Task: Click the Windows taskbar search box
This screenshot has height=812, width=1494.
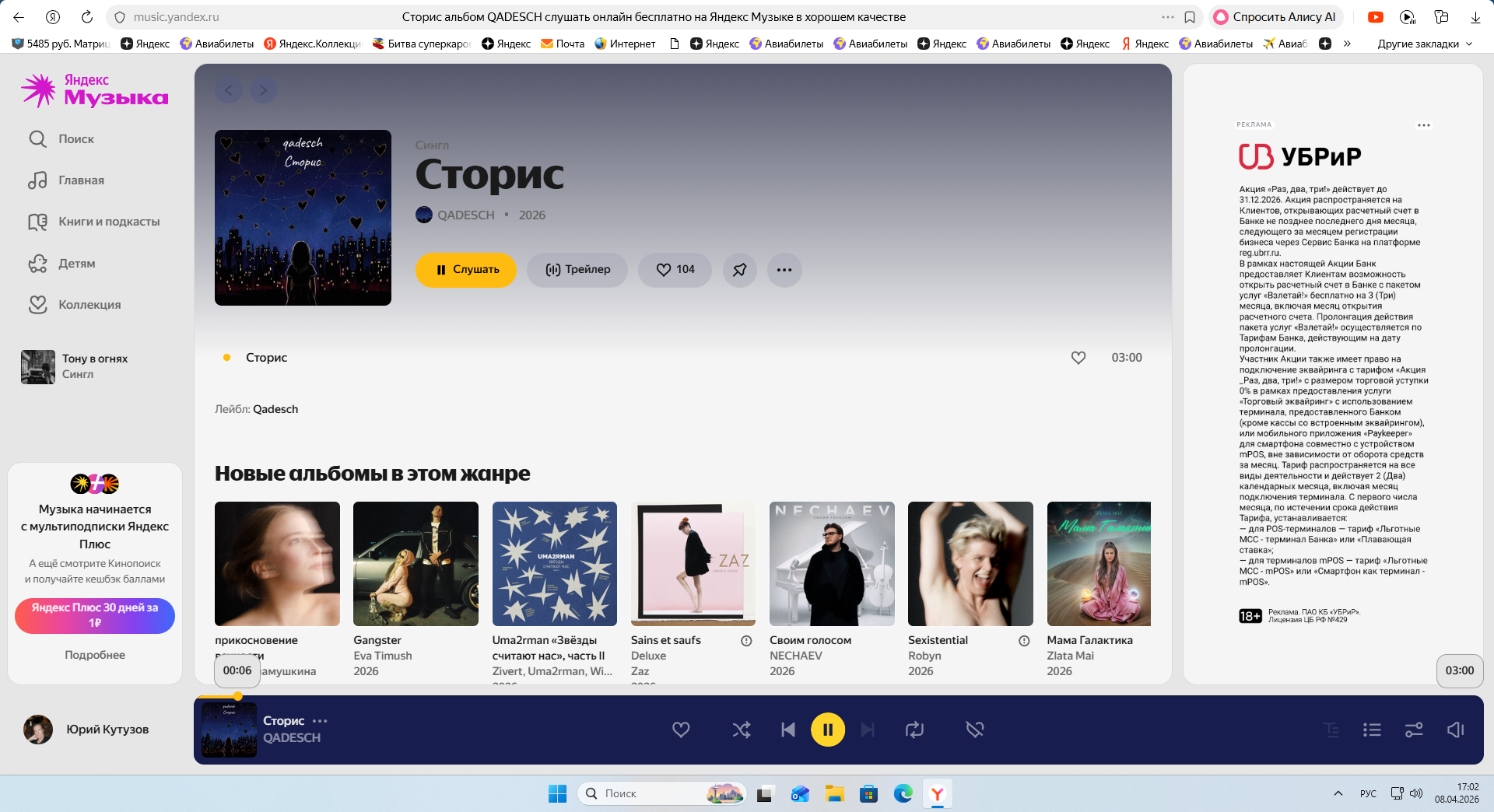Action: [661, 793]
